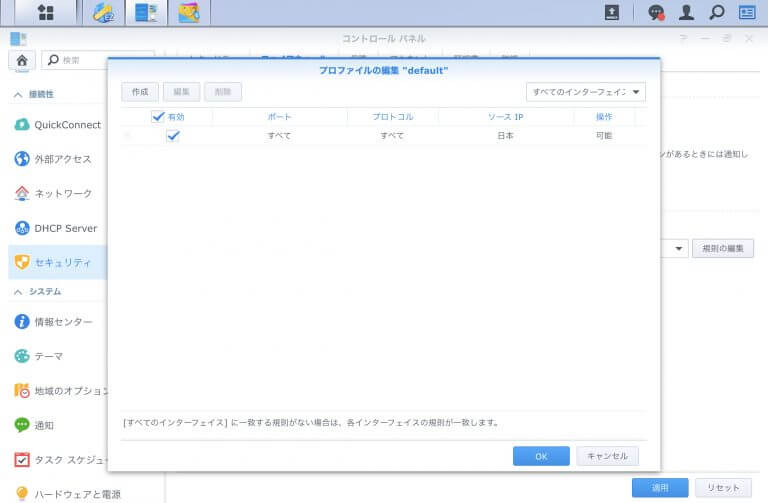Image resolution: width=768 pixels, height=503 pixels.
Task: Open the DSM main menu icon
Action: pos(46,12)
